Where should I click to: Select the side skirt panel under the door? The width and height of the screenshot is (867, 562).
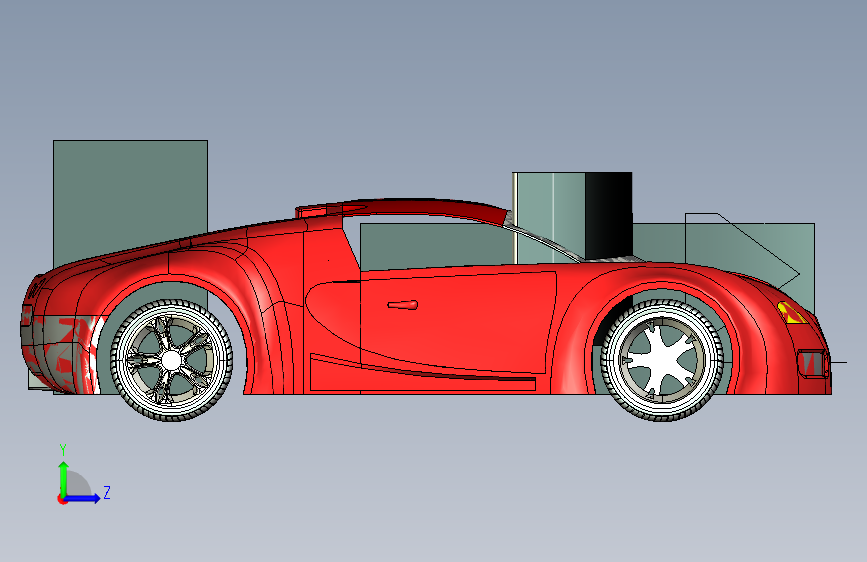coord(422,374)
